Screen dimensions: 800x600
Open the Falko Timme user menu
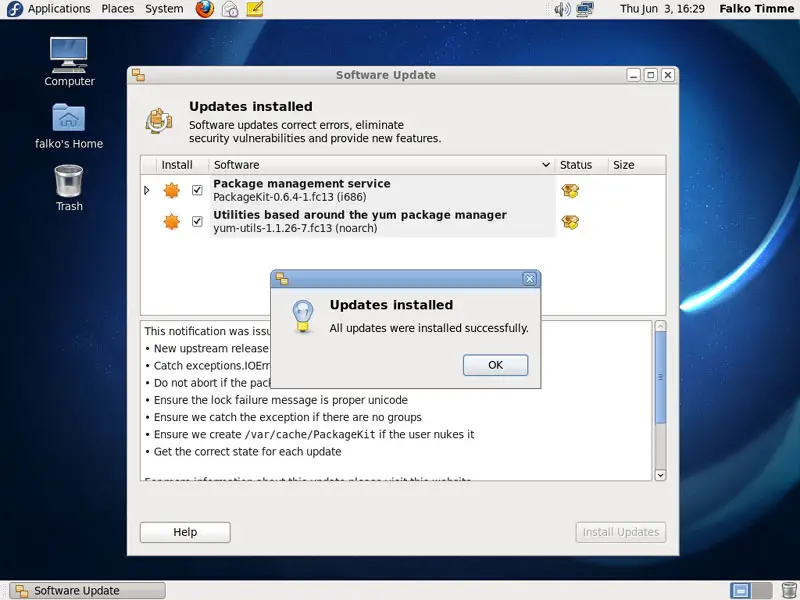click(756, 9)
